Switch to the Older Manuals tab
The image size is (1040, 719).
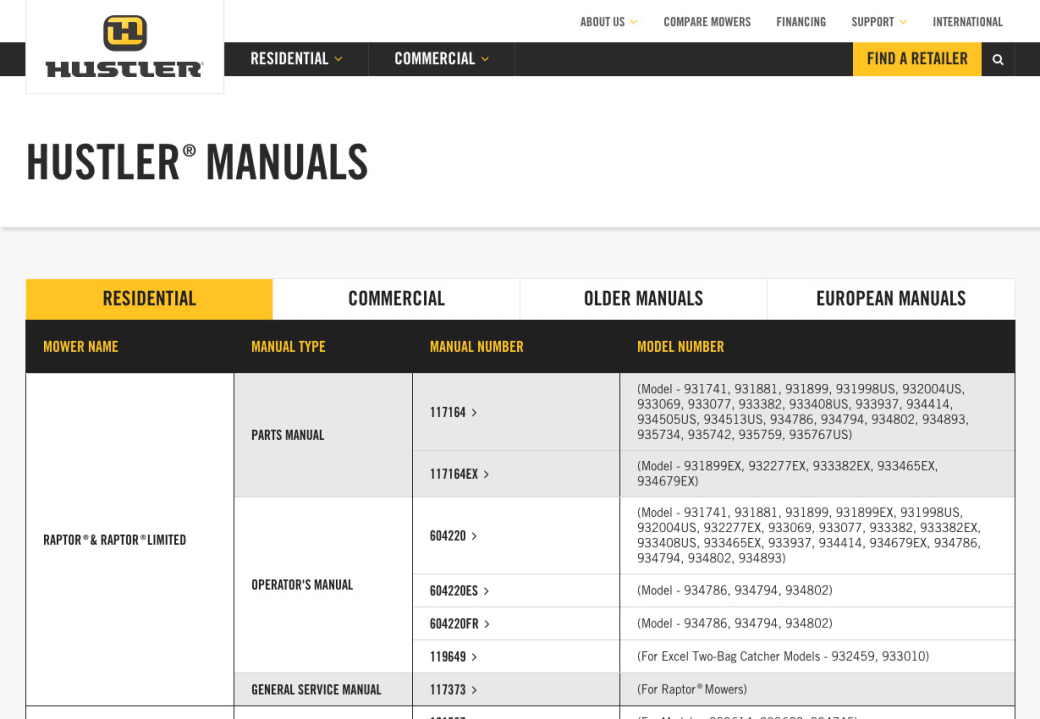(x=643, y=299)
